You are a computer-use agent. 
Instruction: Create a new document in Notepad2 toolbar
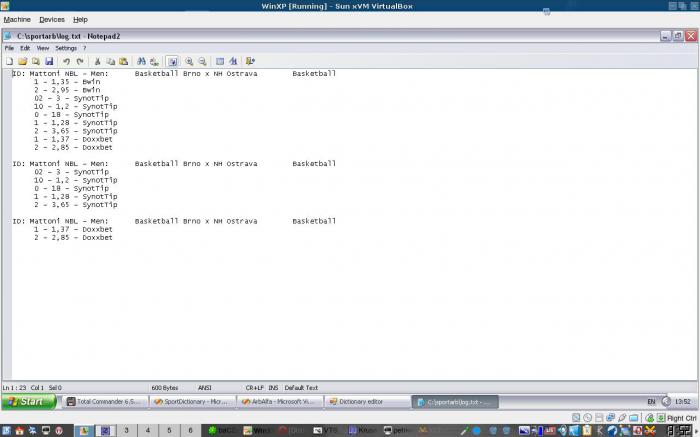pos(9,61)
